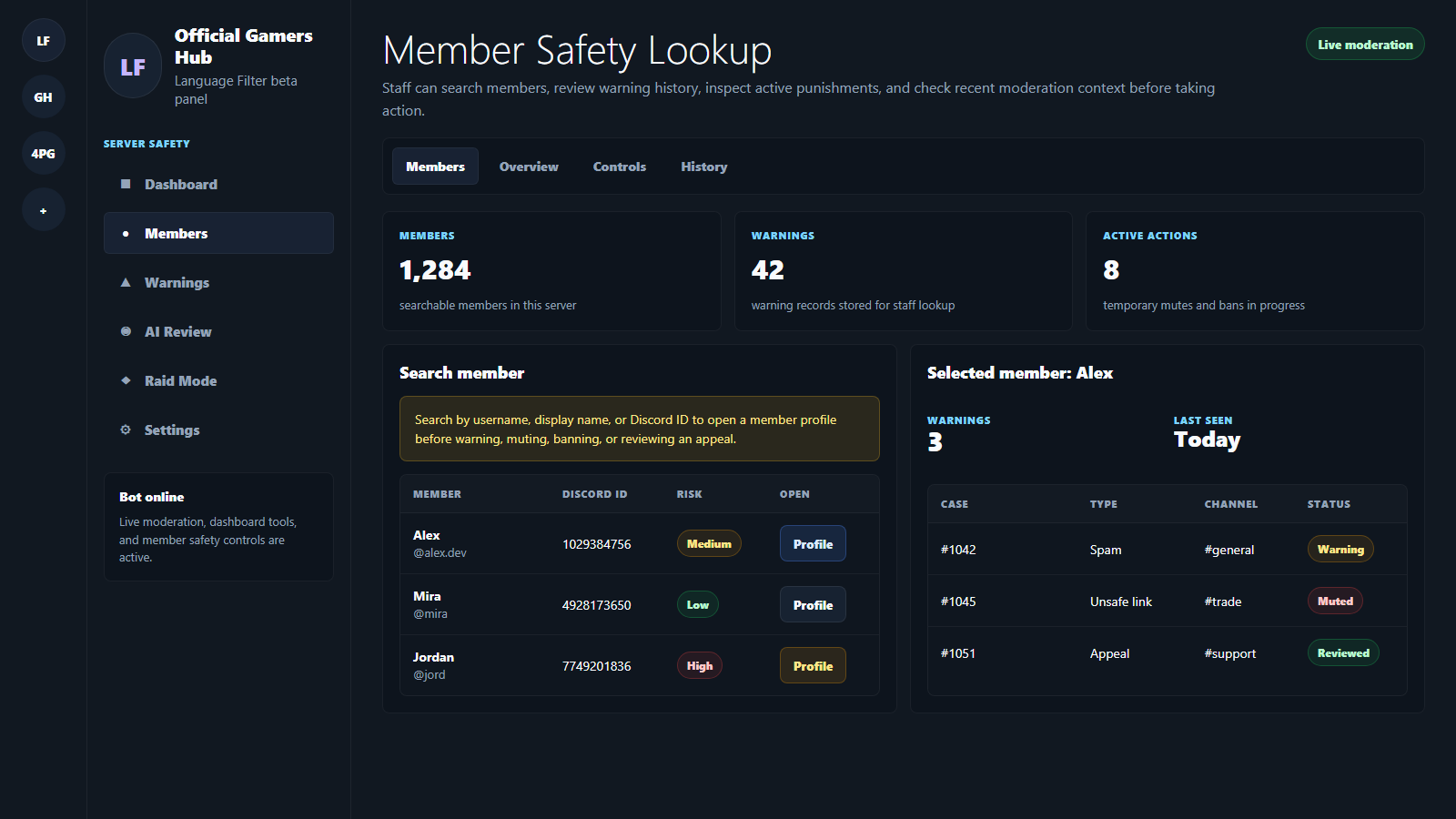
Task: Click the Last seen Today value
Action: pyautogui.click(x=1207, y=440)
